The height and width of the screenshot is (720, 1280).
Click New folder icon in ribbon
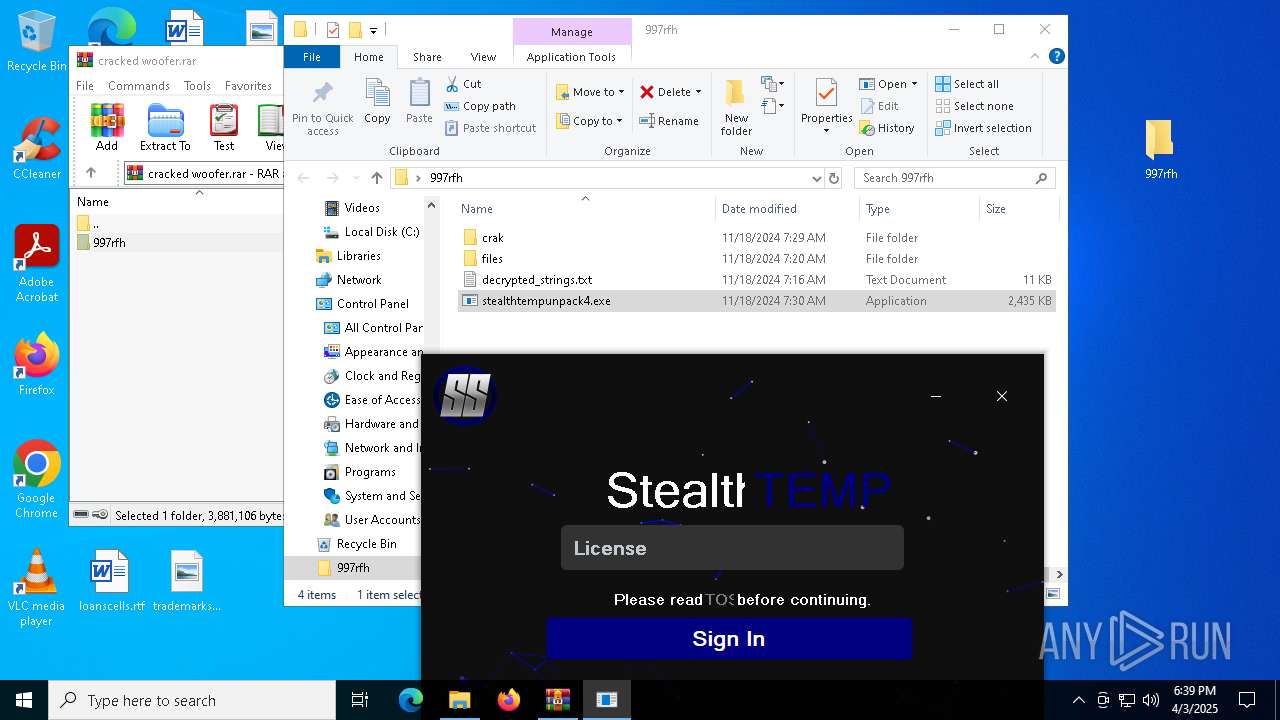pyautogui.click(x=736, y=108)
